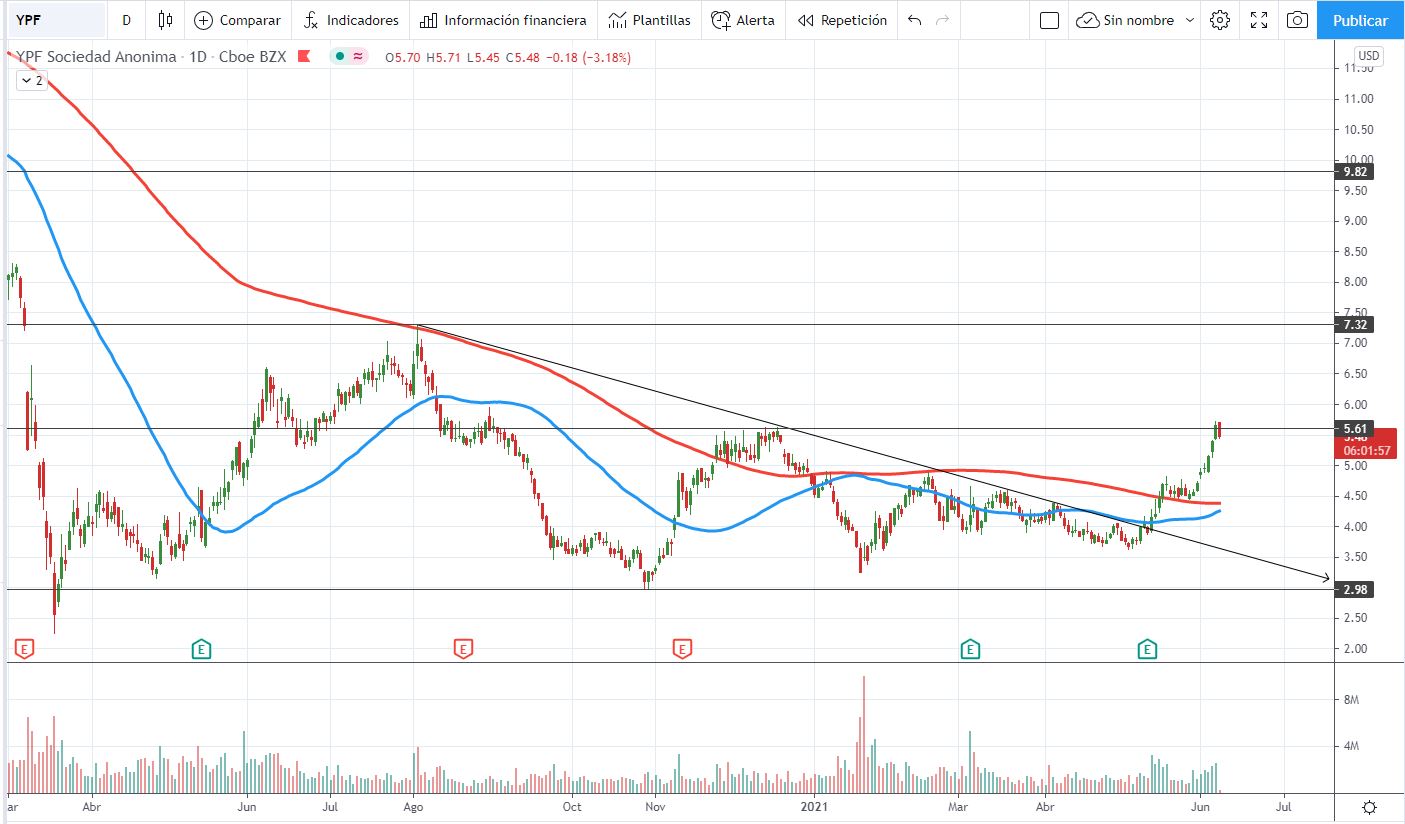Click the YPF symbol search field
Viewport: 1405px width, 824px height.
(x=55, y=20)
